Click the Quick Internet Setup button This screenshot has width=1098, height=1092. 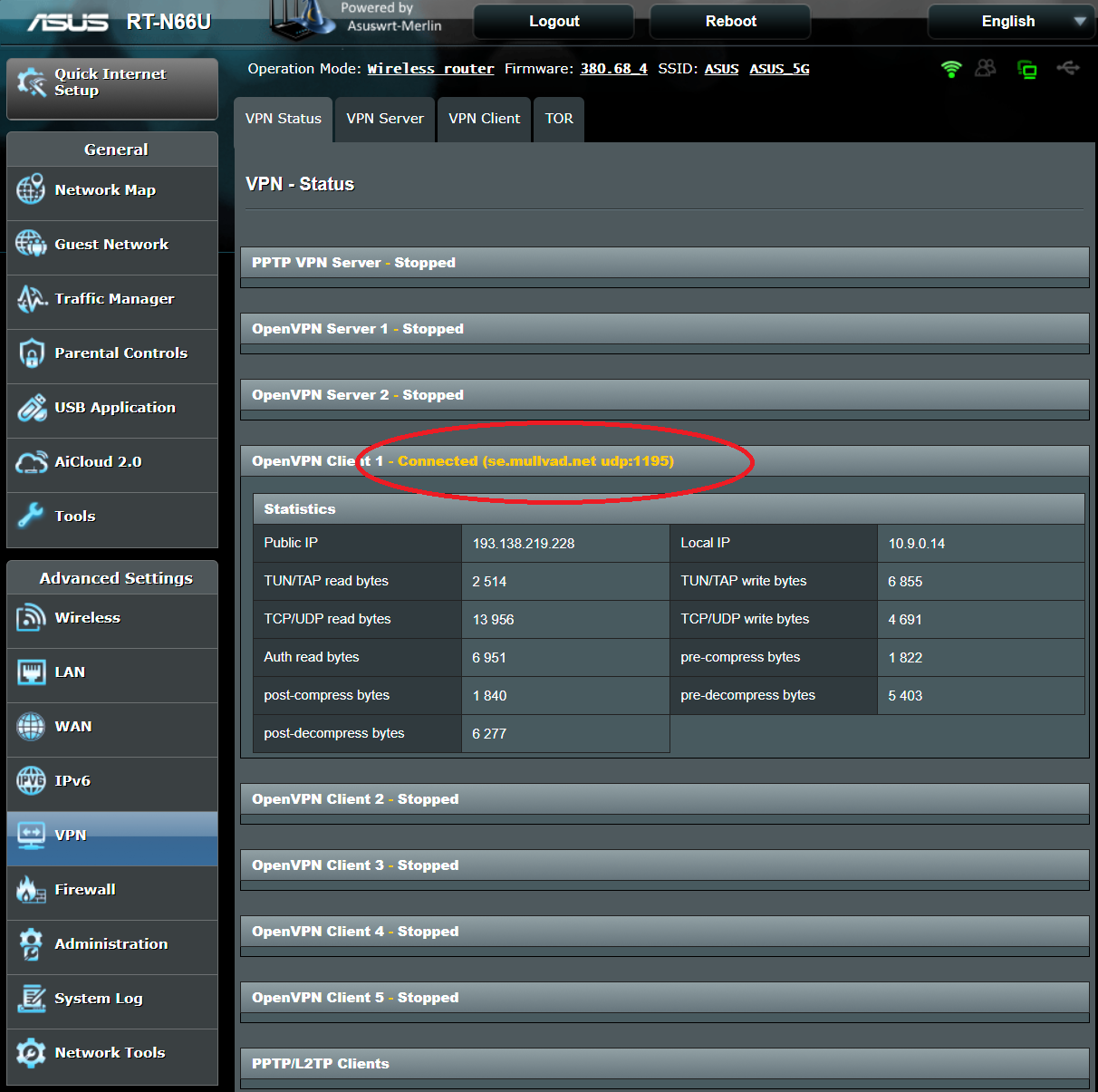coord(111,82)
